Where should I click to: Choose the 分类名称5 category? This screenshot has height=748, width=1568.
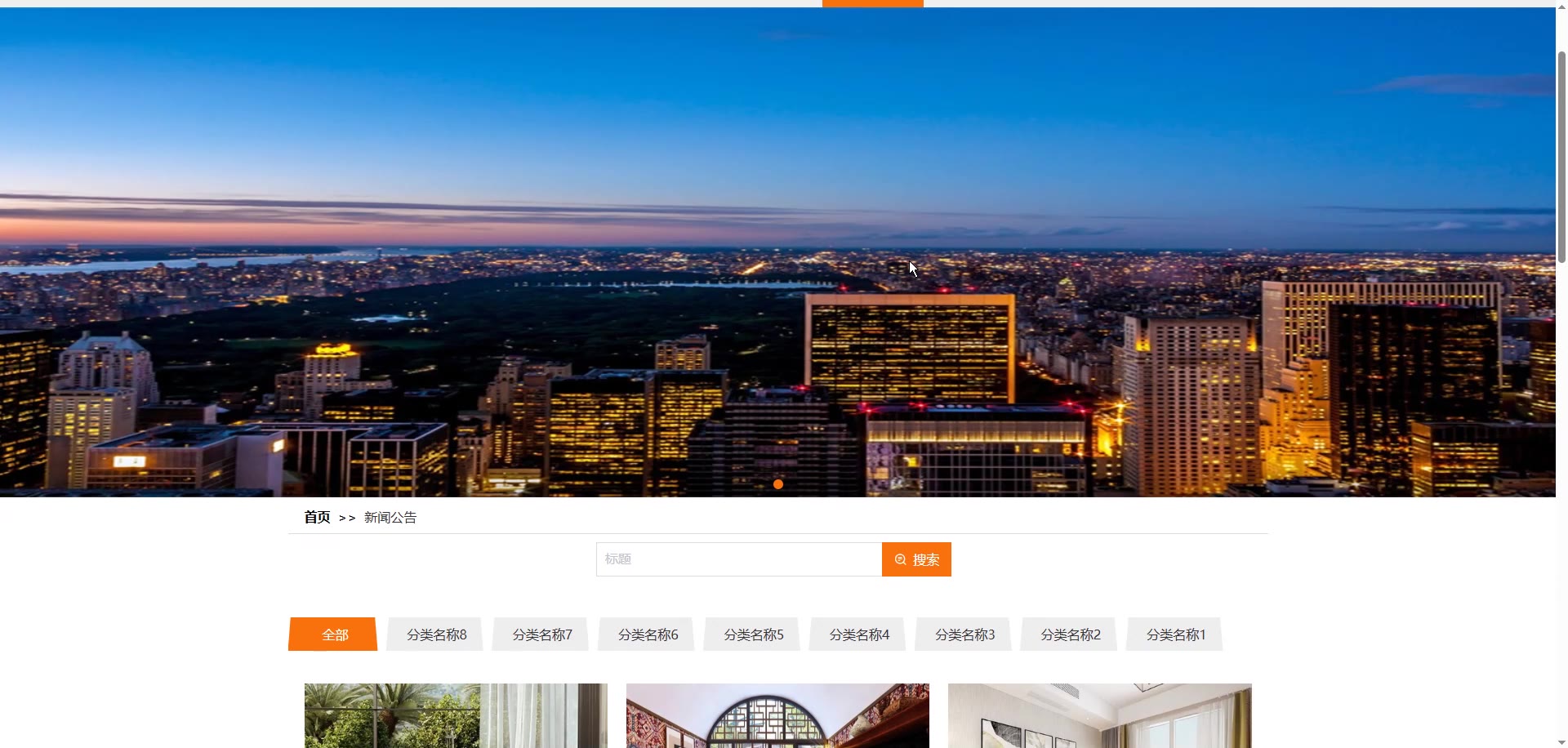[752, 634]
